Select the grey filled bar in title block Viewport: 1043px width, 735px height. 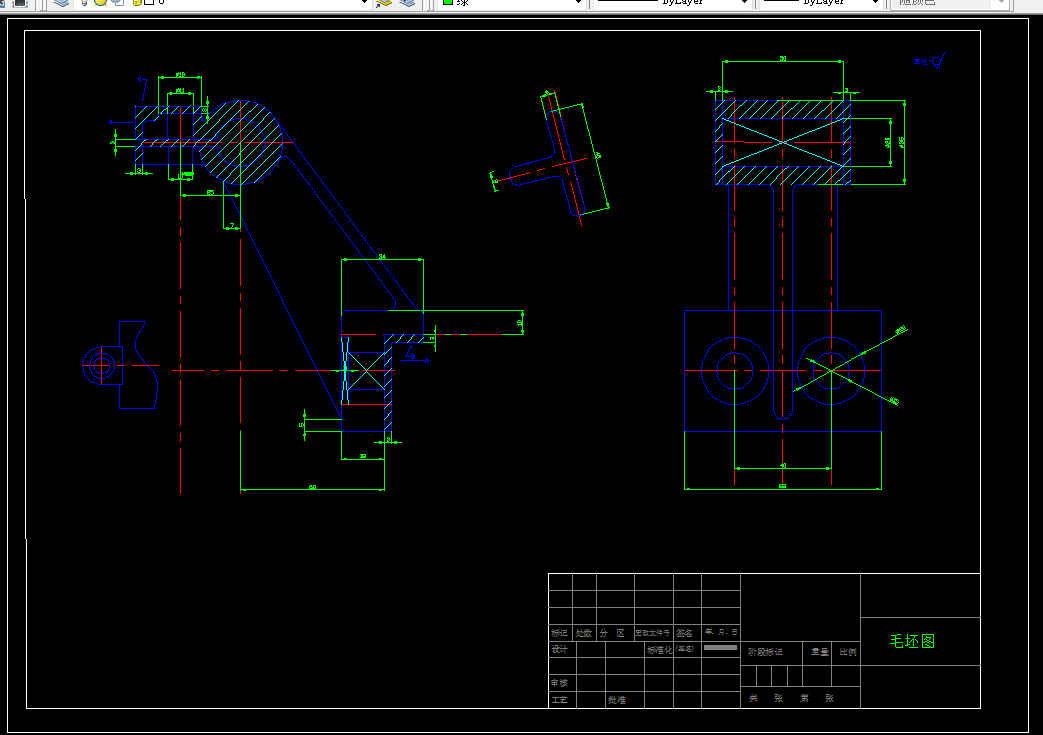[x=720, y=647]
